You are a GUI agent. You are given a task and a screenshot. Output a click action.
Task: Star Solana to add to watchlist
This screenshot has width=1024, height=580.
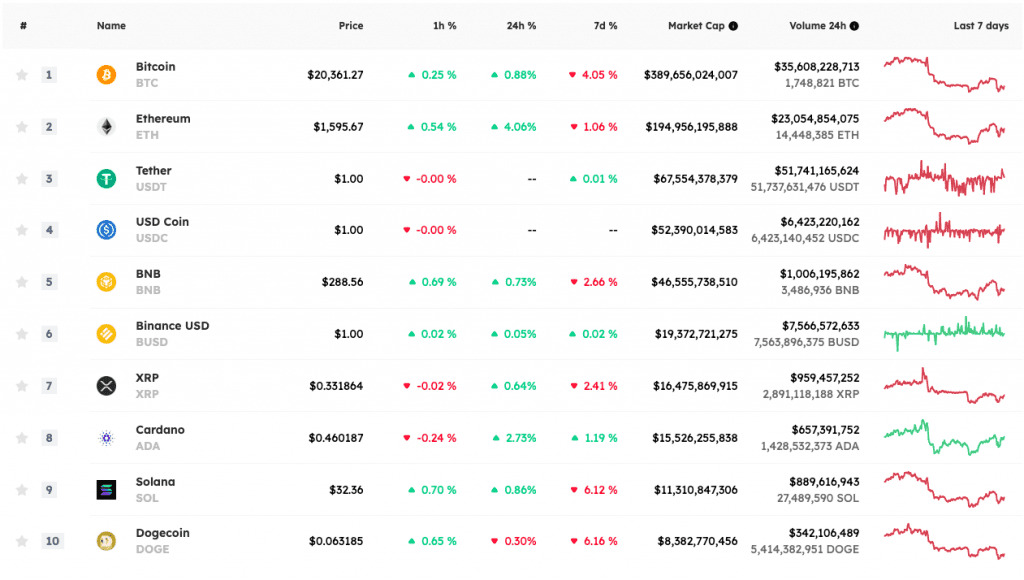point(22,490)
